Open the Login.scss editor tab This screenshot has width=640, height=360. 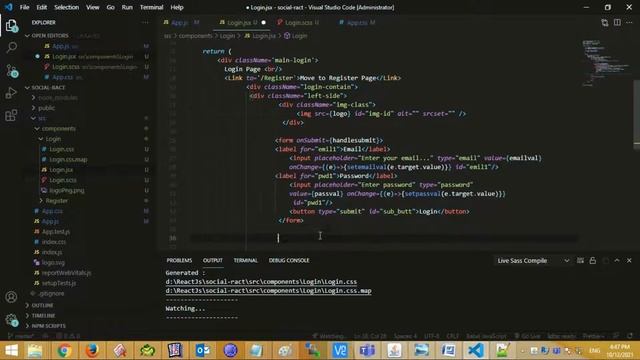coord(299,22)
